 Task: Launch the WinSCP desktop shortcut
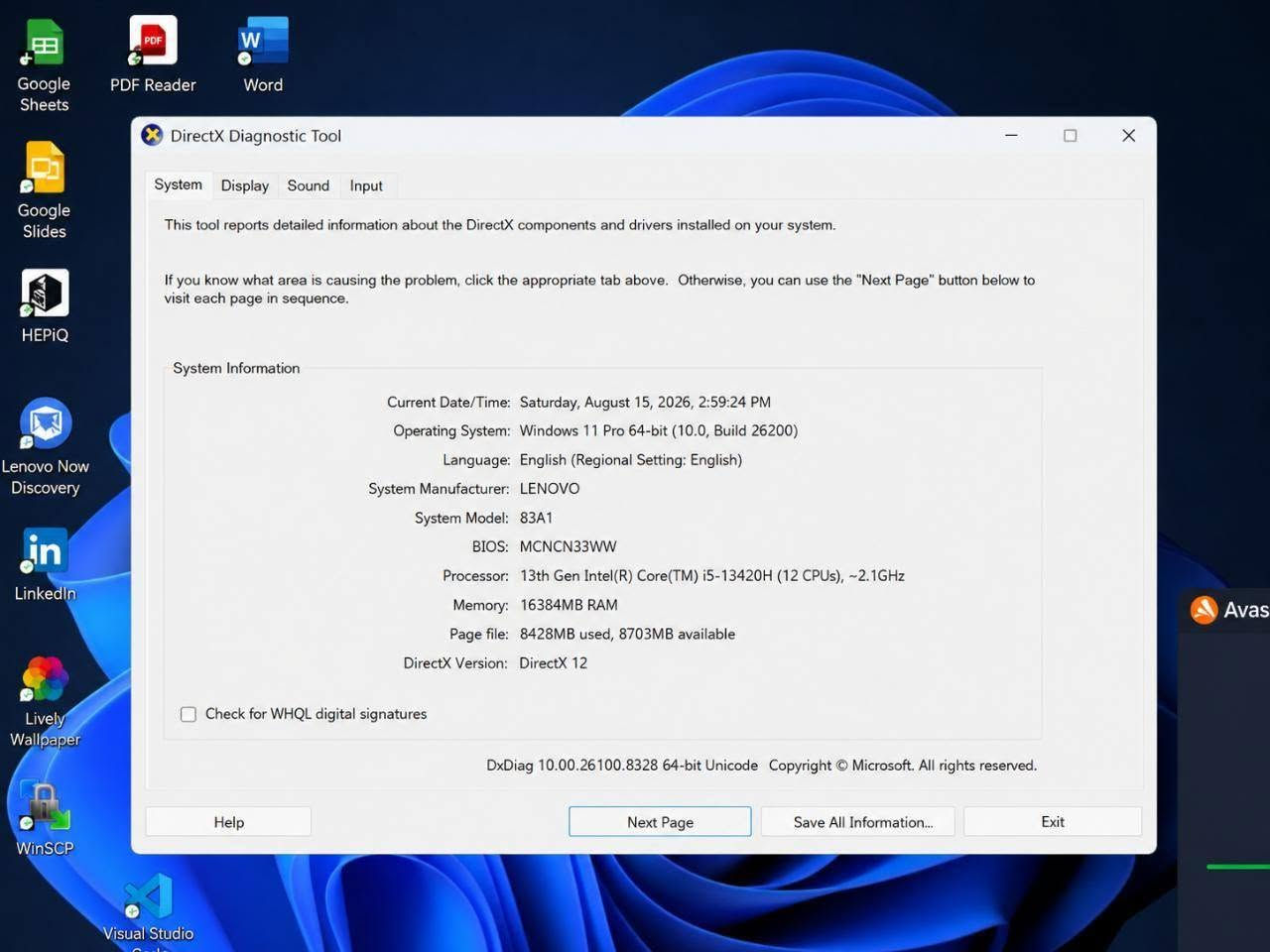point(45,819)
